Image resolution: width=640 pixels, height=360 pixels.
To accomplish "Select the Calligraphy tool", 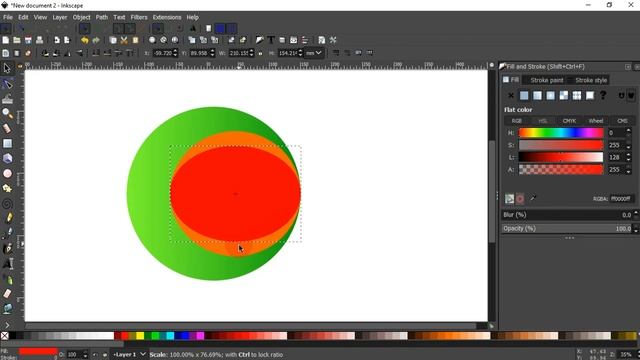I will pyautogui.click(x=7, y=249).
